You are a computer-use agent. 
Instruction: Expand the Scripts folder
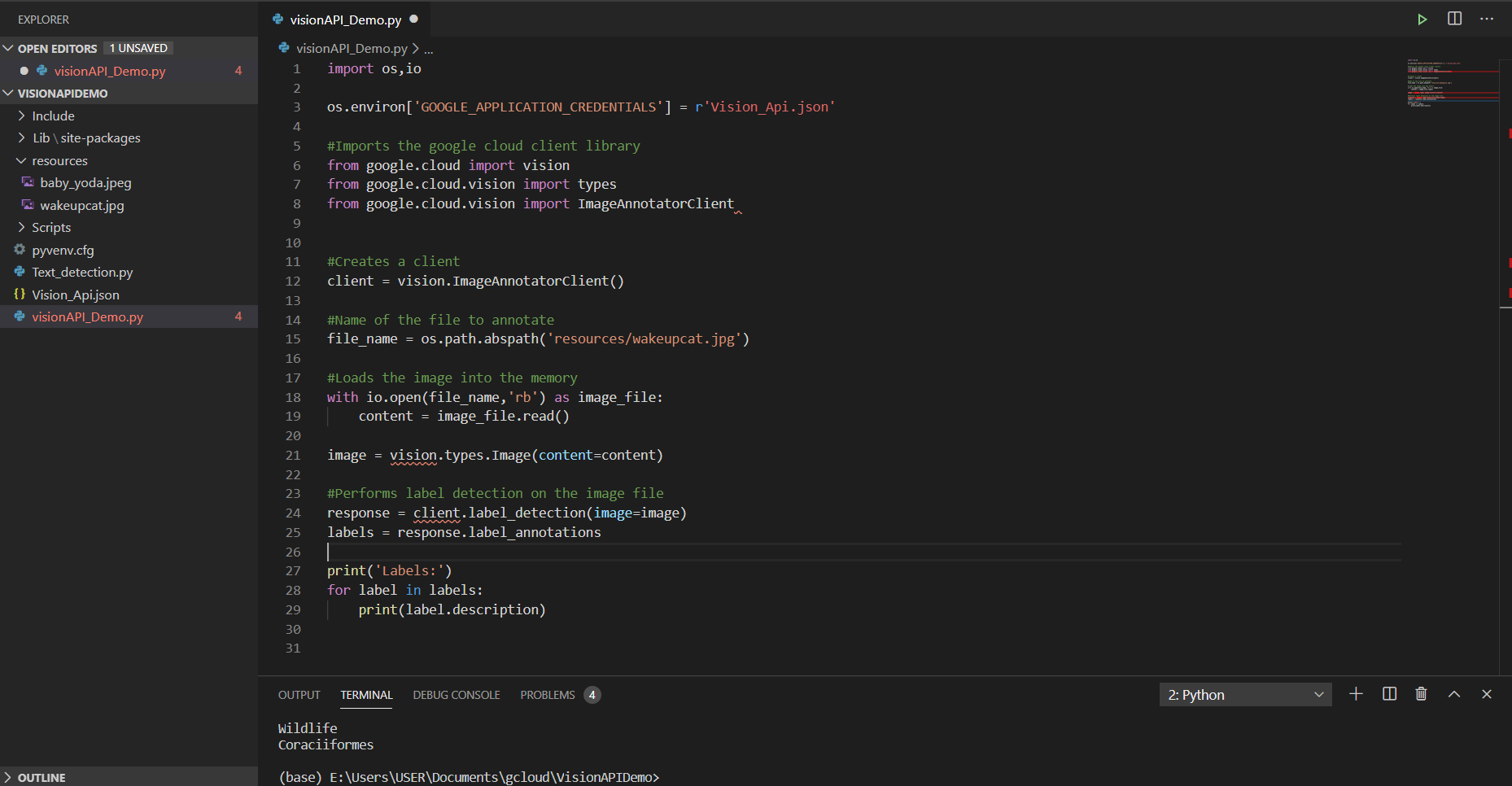(x=21, y=227)
